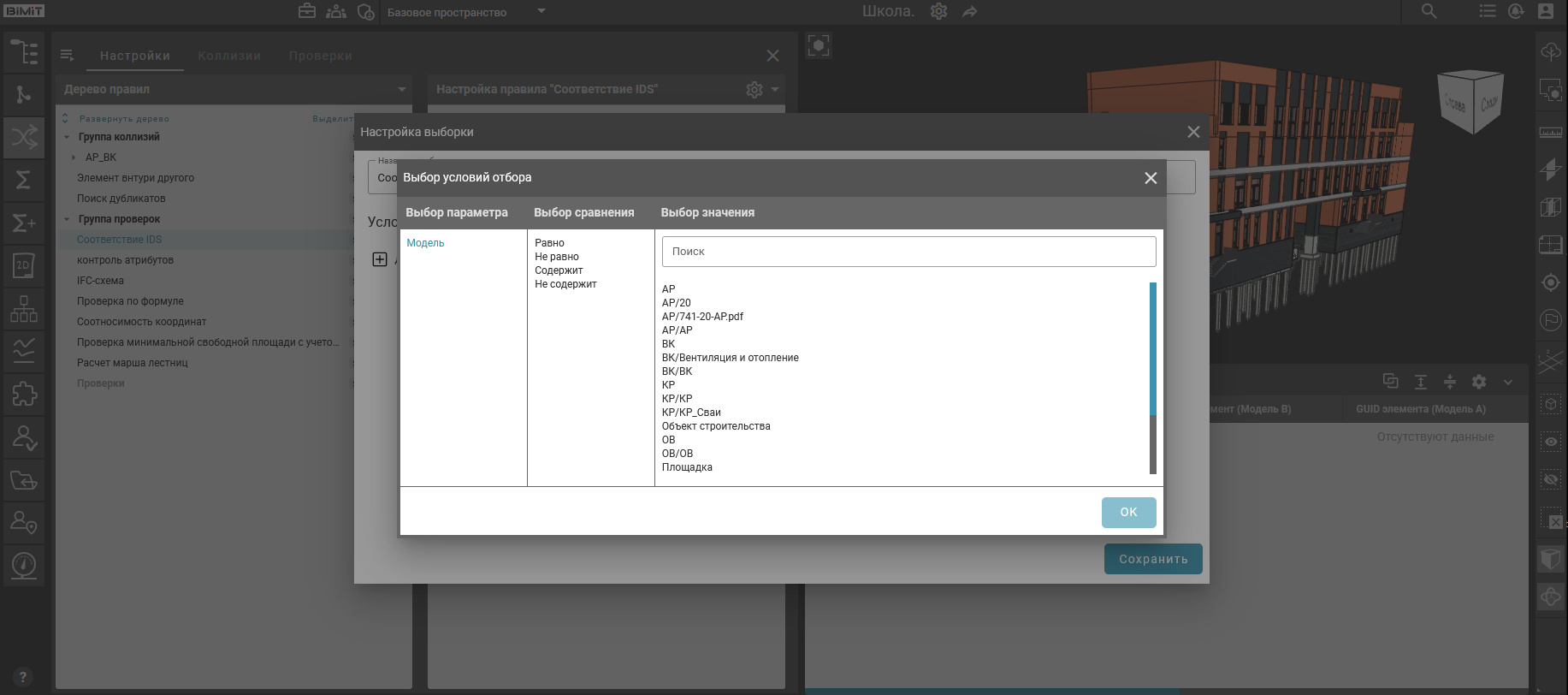Select value Объект строительства
1568x695 pixels.
tap(716, 426)
